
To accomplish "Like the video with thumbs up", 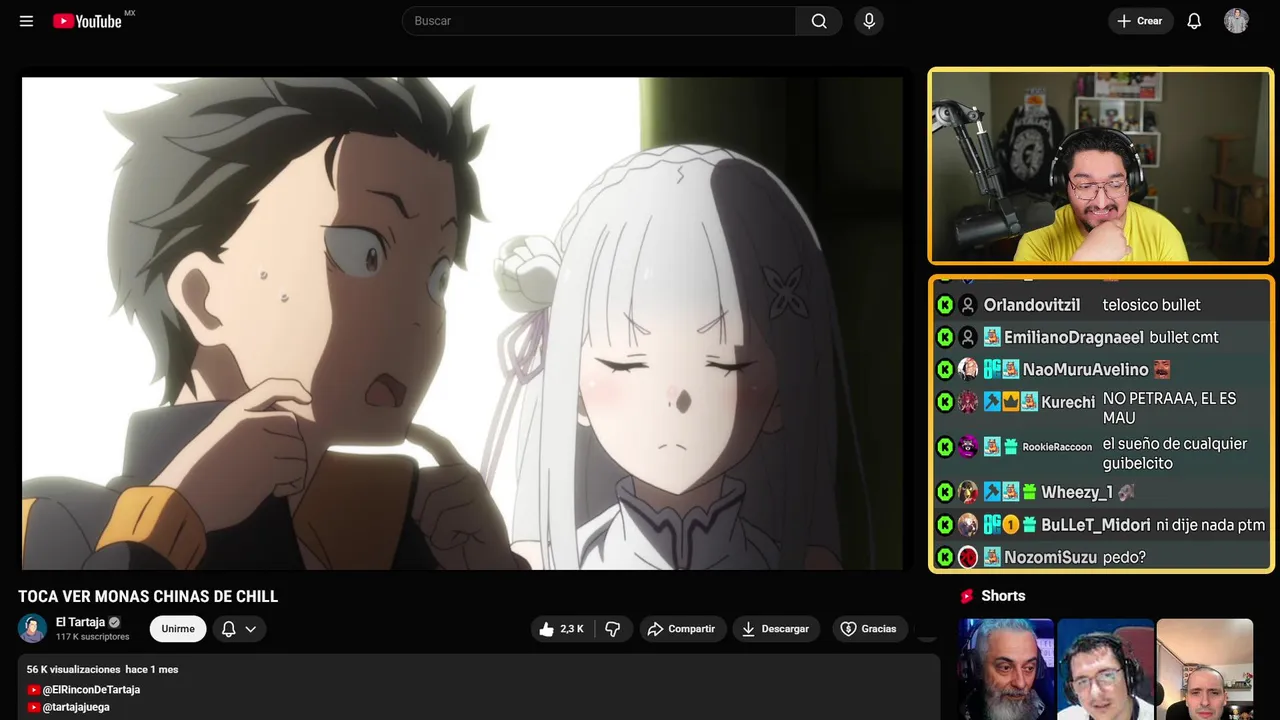I will [x=562, y=629].
